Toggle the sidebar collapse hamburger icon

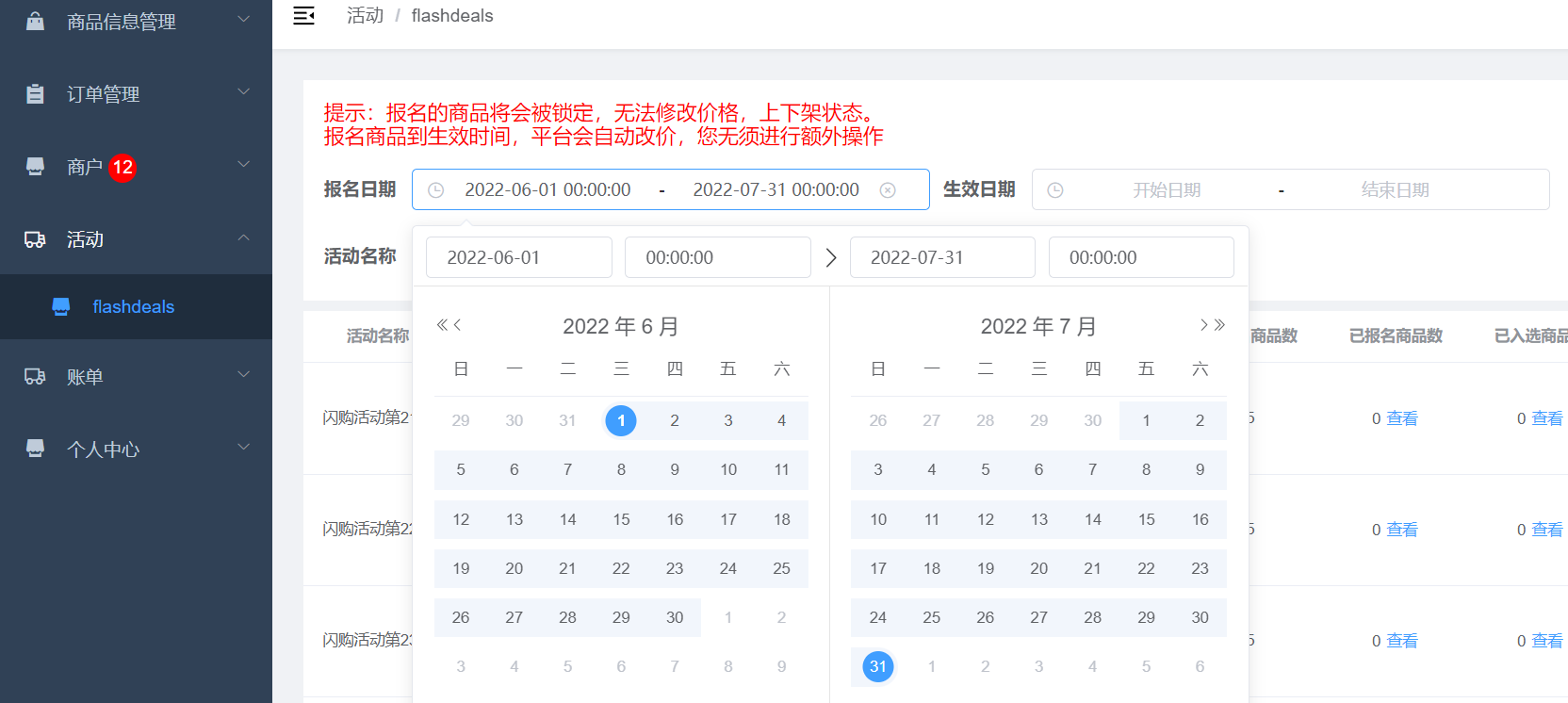click(x=303, y=16)
